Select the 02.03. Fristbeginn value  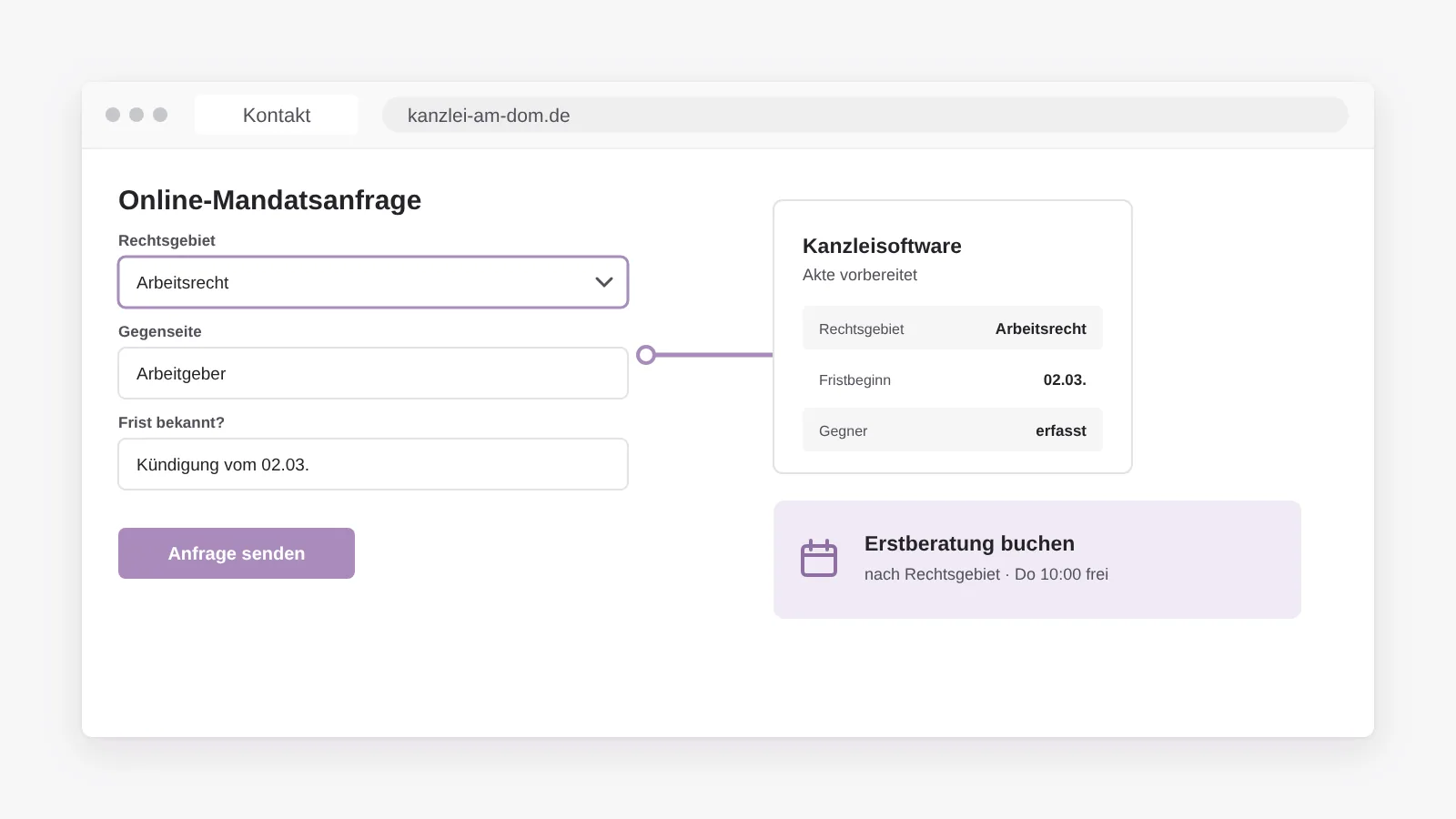click(x=1065, y=380)
